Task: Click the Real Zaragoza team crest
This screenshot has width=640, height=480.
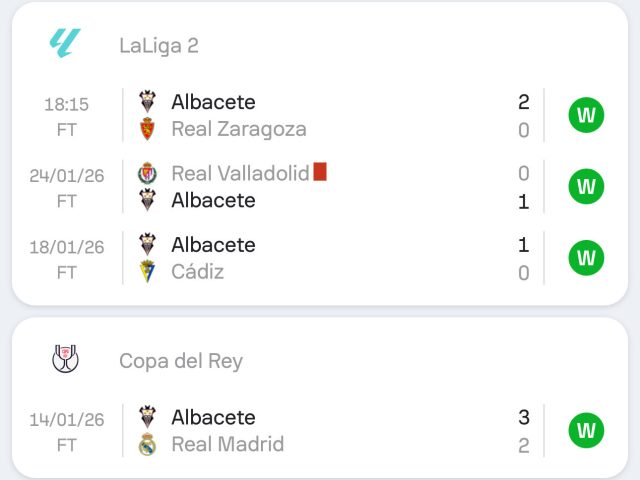Action: click(x=148, y=129)
